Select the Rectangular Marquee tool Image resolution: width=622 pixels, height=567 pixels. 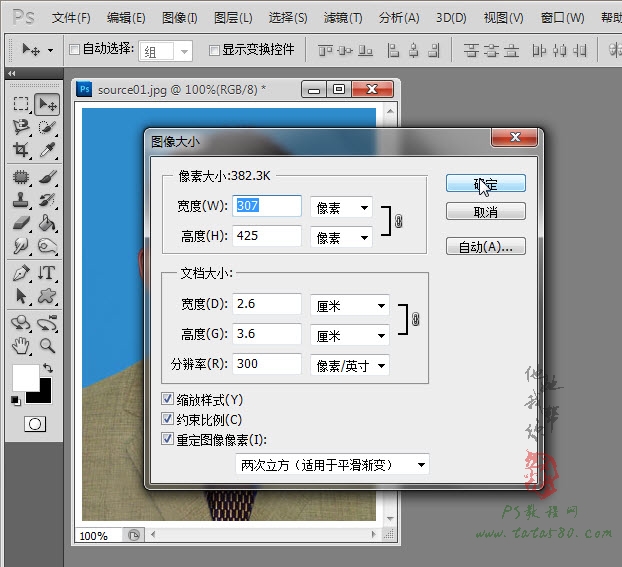click(21, 104)
